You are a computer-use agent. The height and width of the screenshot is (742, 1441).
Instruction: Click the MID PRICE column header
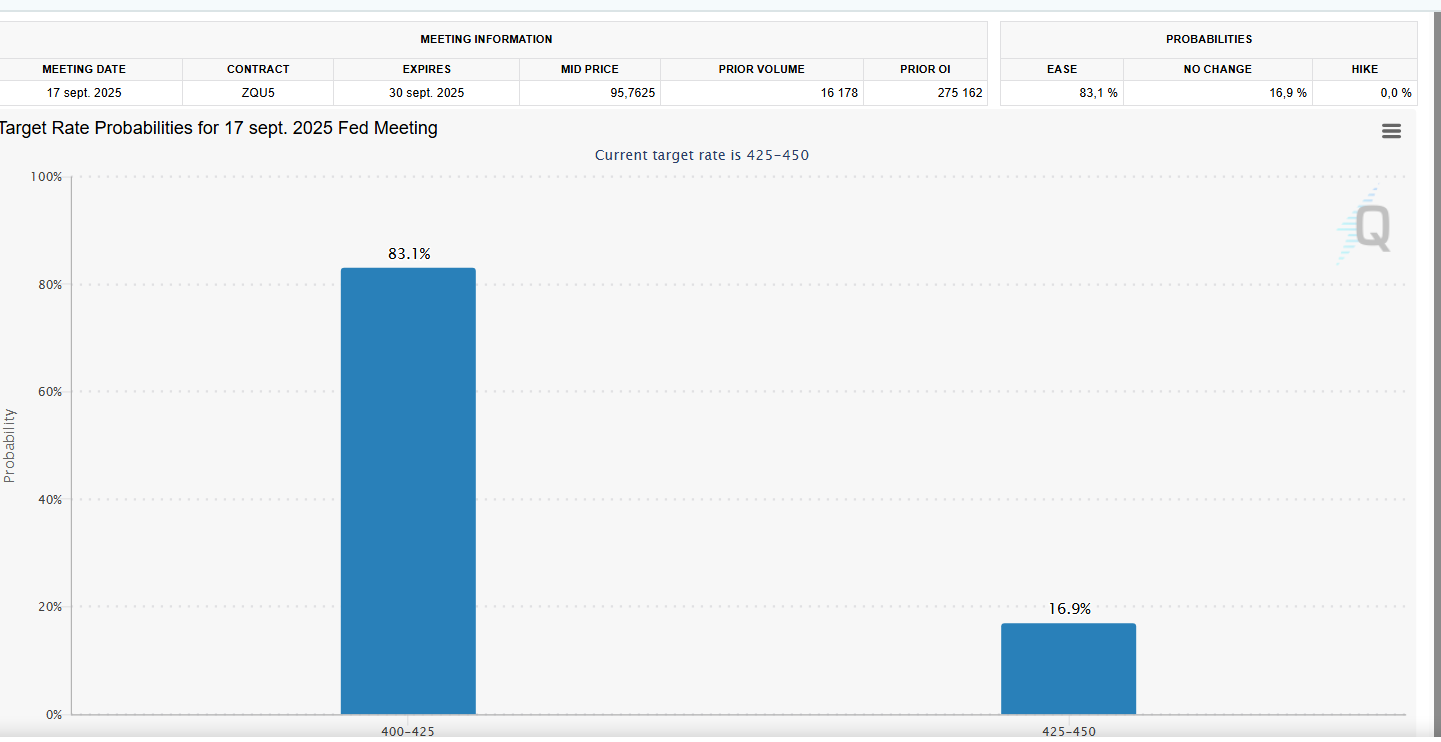(590, 69)
